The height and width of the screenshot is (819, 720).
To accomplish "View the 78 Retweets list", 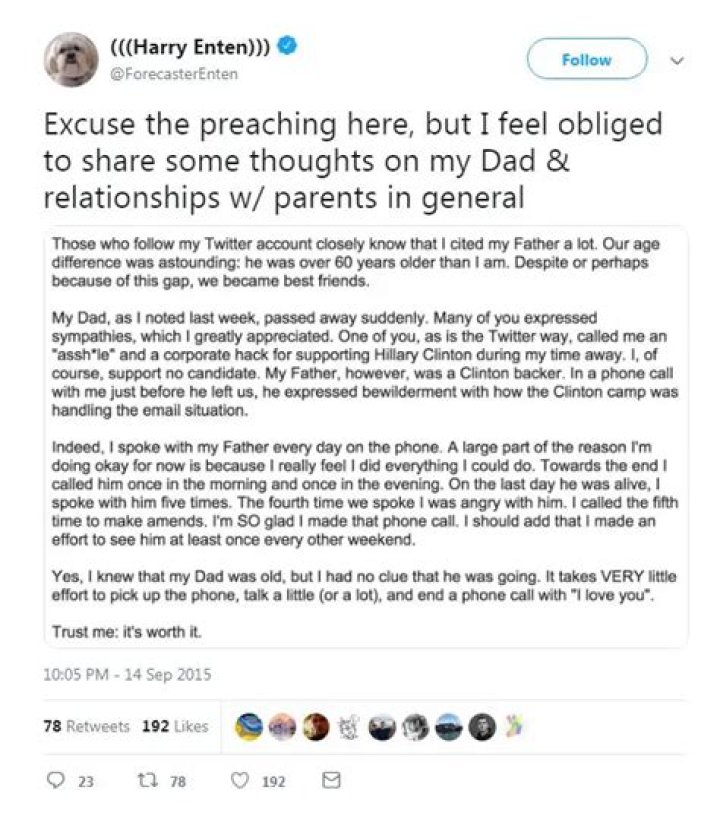I will point(86,726).
